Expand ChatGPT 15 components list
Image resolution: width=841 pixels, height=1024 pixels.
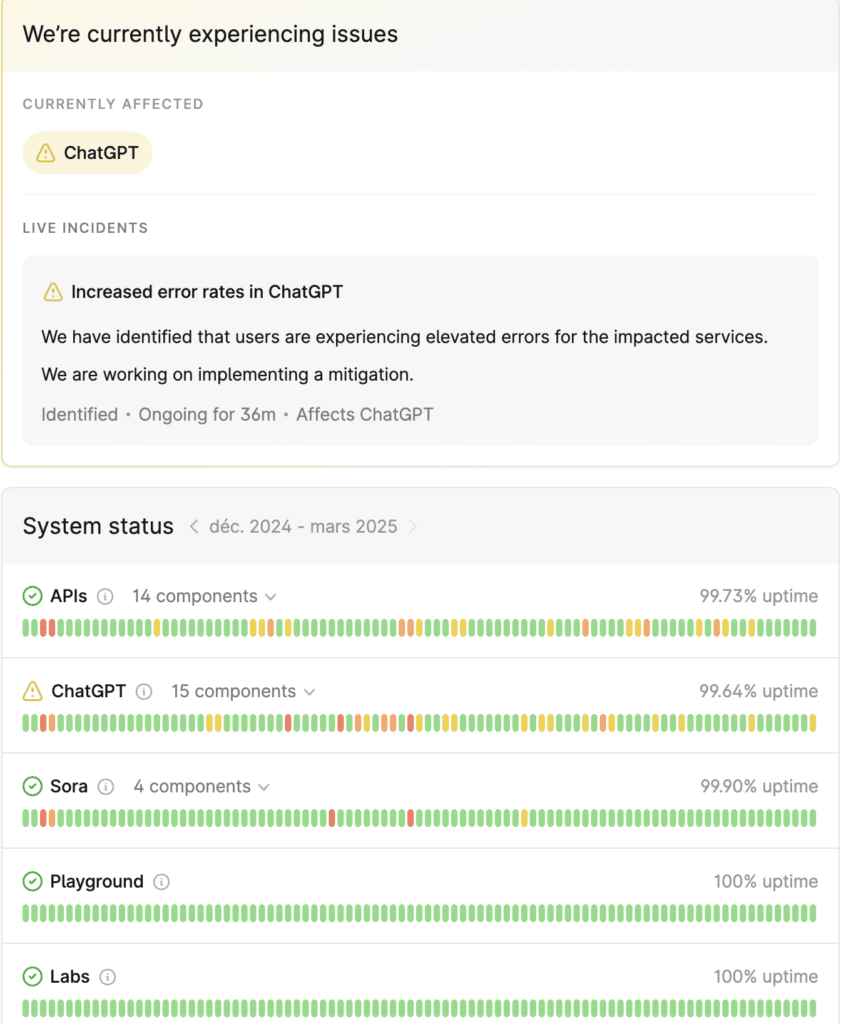pyautogui.click(x=243, y=692)
